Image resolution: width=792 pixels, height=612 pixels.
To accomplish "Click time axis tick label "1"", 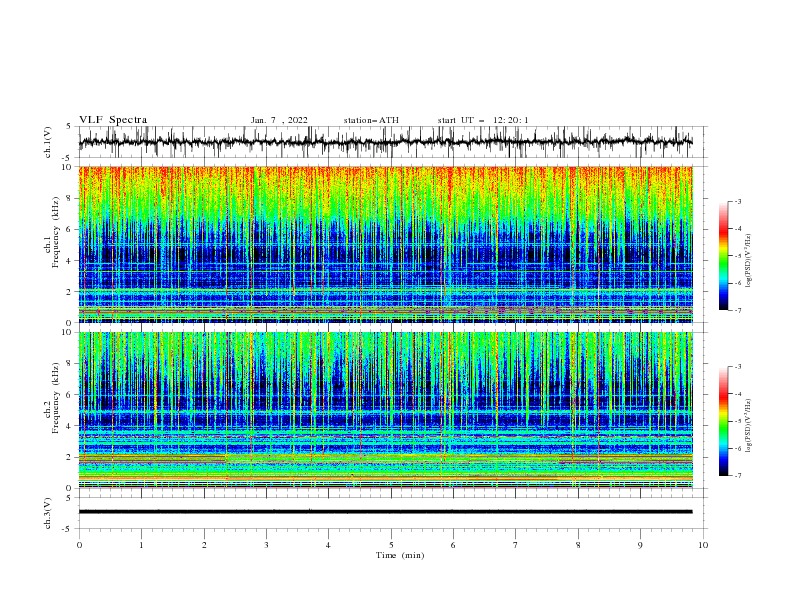I will (141, 545).
